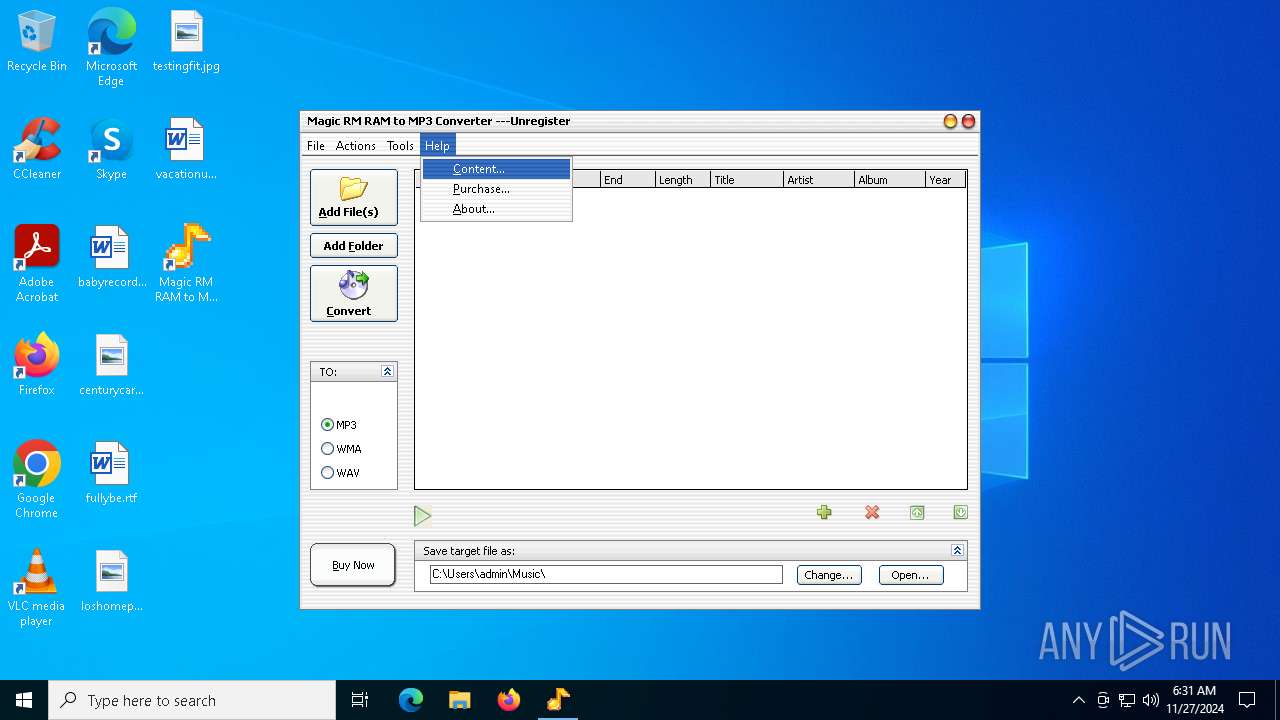
Task: Click the Title column header
Action: click(x=747, y=180)
